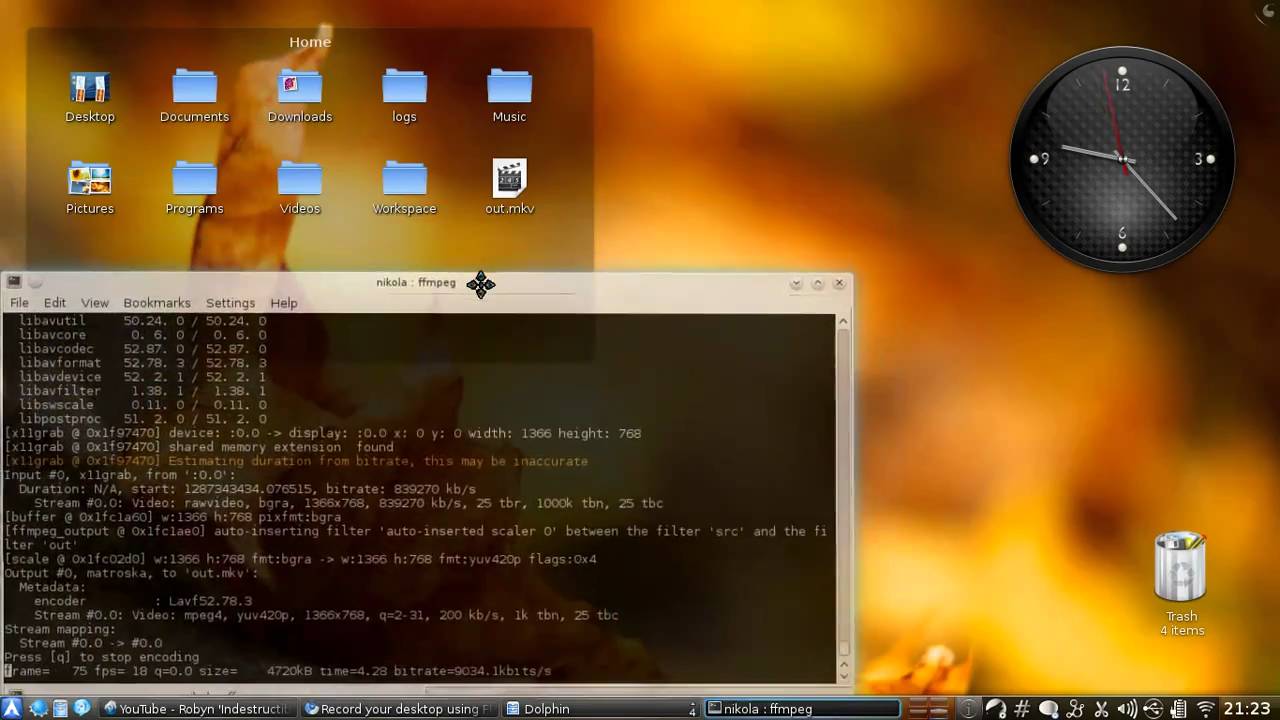Open the Edit menu in Konsole
Viewport: 1280px width, 720px height.
click(55, 303)
